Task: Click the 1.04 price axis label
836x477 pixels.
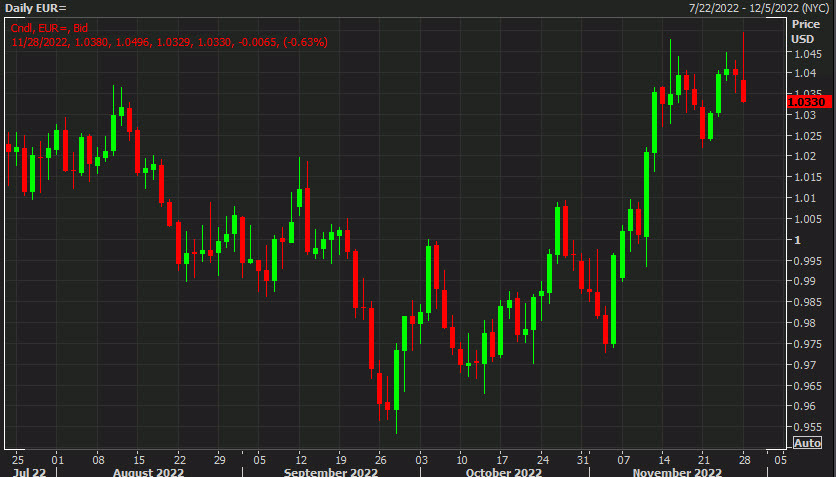Action: point(805,73)
